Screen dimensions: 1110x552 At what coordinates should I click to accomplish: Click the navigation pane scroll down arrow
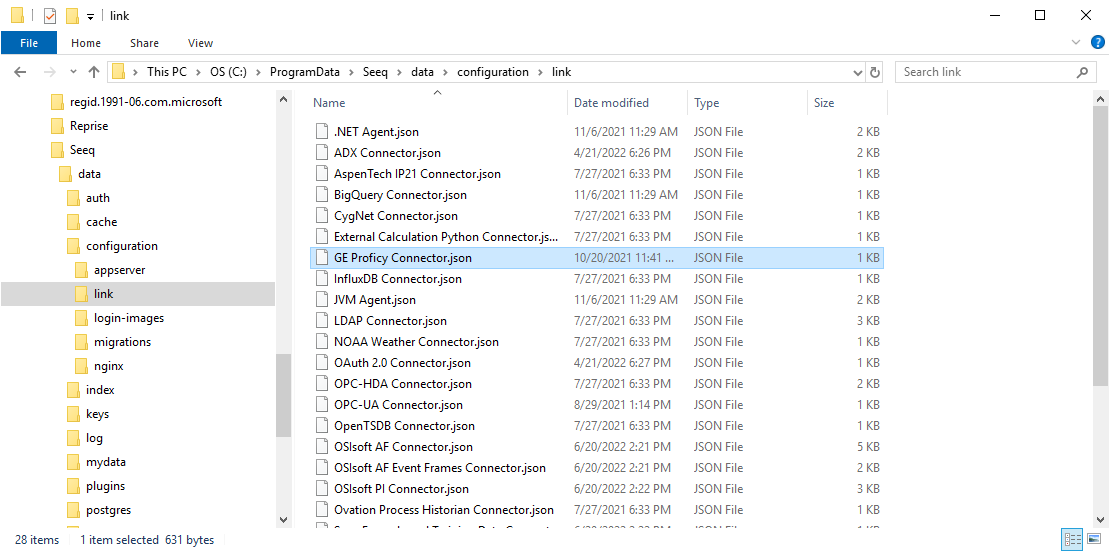[283, 519]
